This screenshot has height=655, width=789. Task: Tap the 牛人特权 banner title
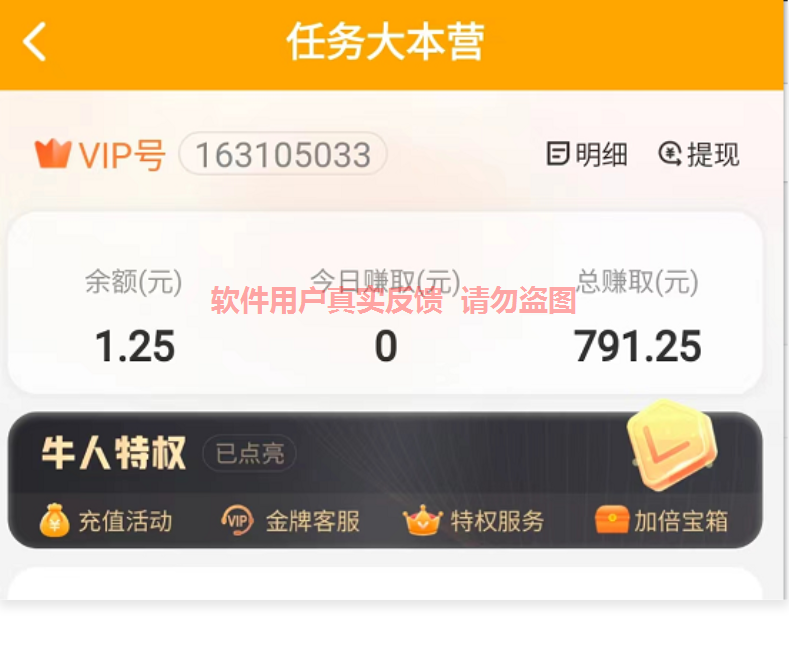pos(114,453)
